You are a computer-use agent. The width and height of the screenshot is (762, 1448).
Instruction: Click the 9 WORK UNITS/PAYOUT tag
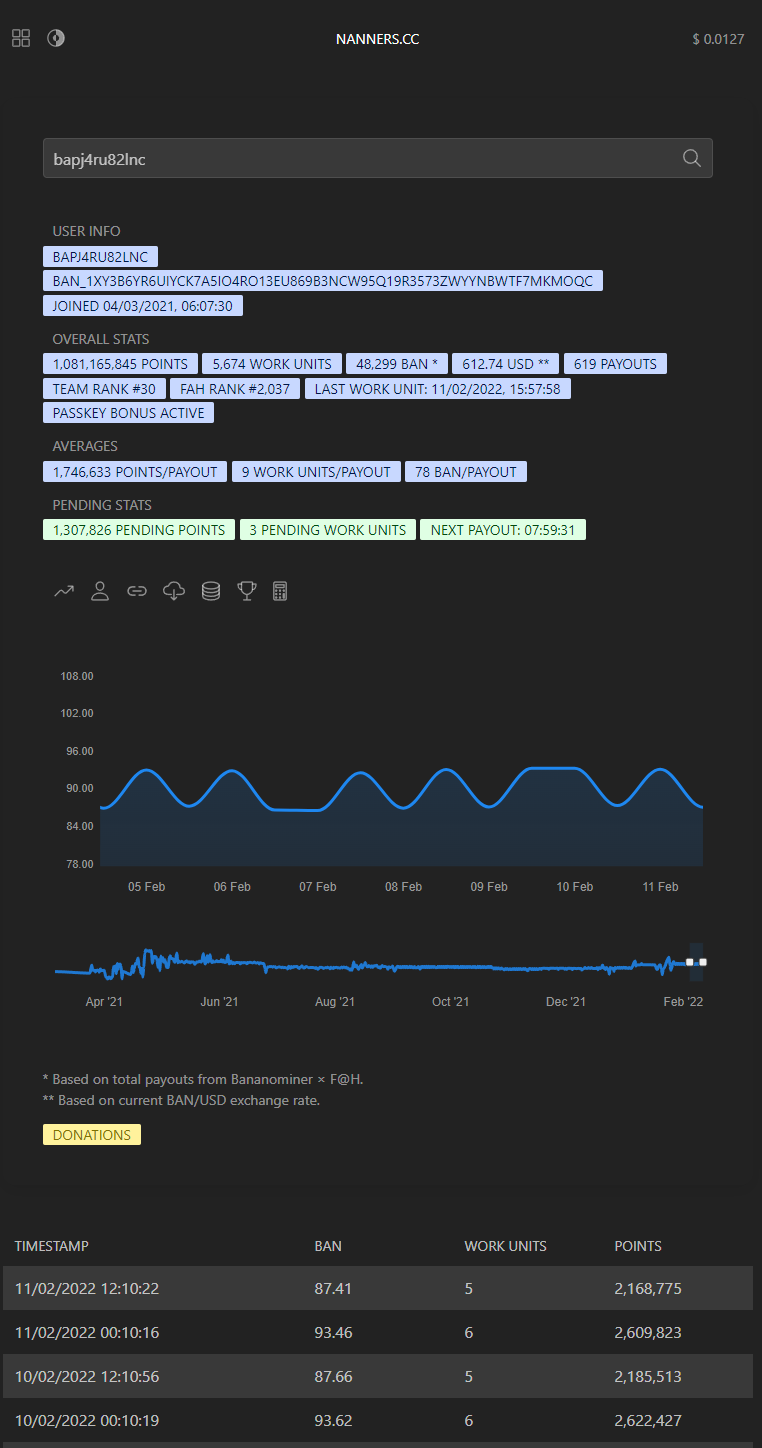[x=316, y=471]
